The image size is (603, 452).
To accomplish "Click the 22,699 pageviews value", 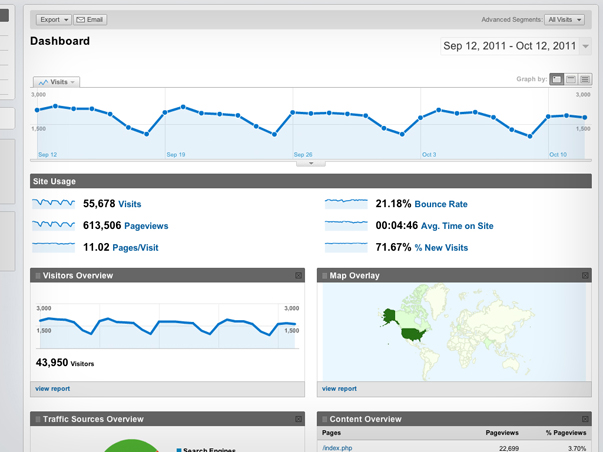I will (509, 449).
